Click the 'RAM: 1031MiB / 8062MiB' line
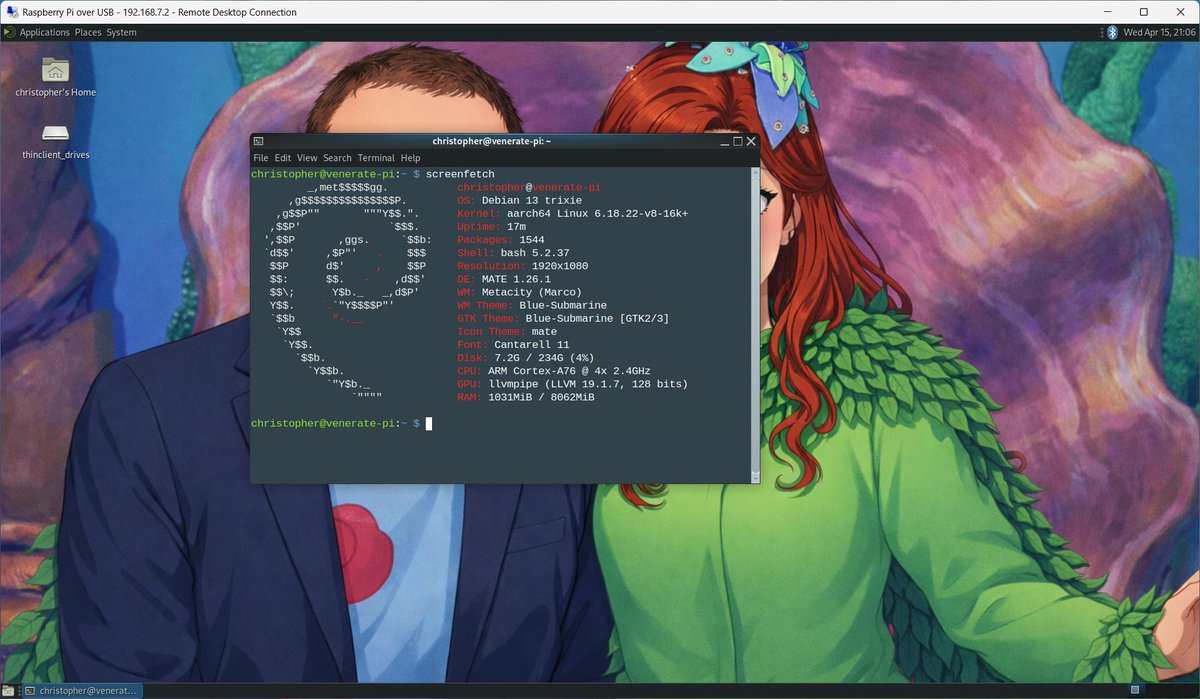 (x=525, y=397)
